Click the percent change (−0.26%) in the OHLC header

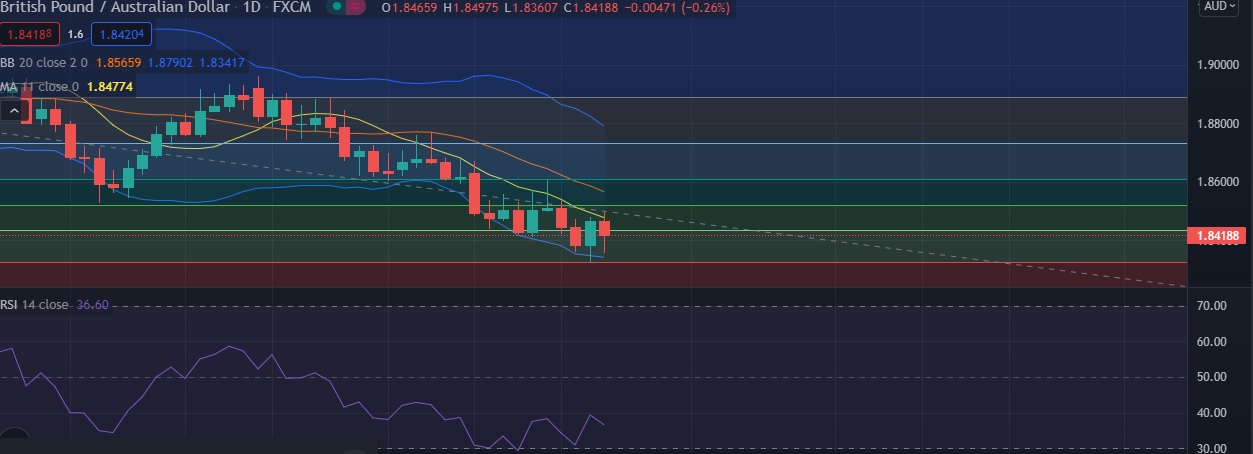click(x=708, y=7)
